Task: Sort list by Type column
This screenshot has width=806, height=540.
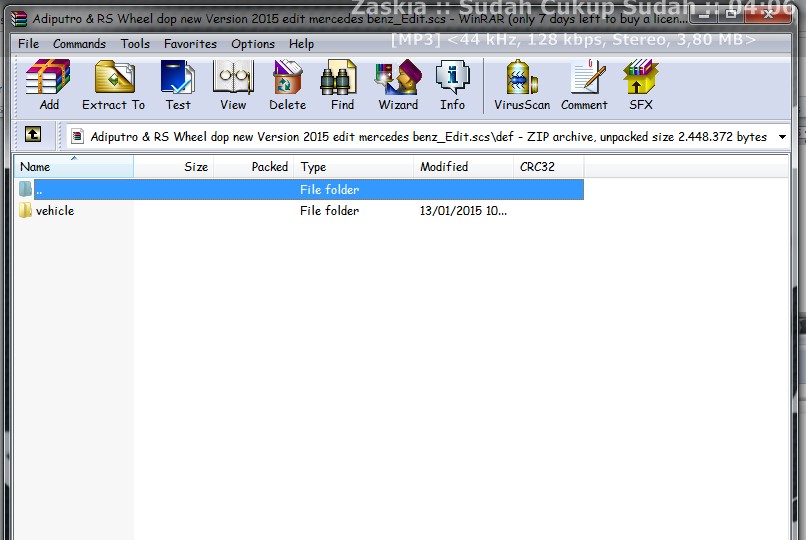Action: pos(354,166)
